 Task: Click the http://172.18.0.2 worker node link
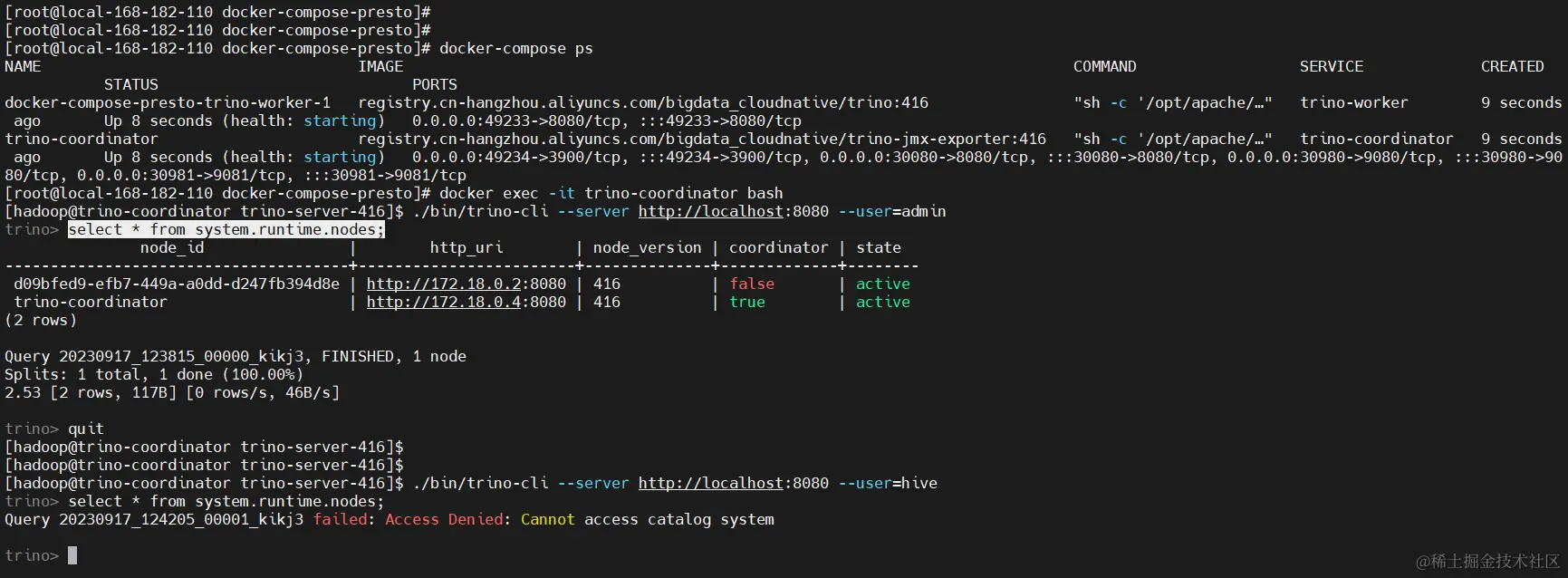(444, 284)
